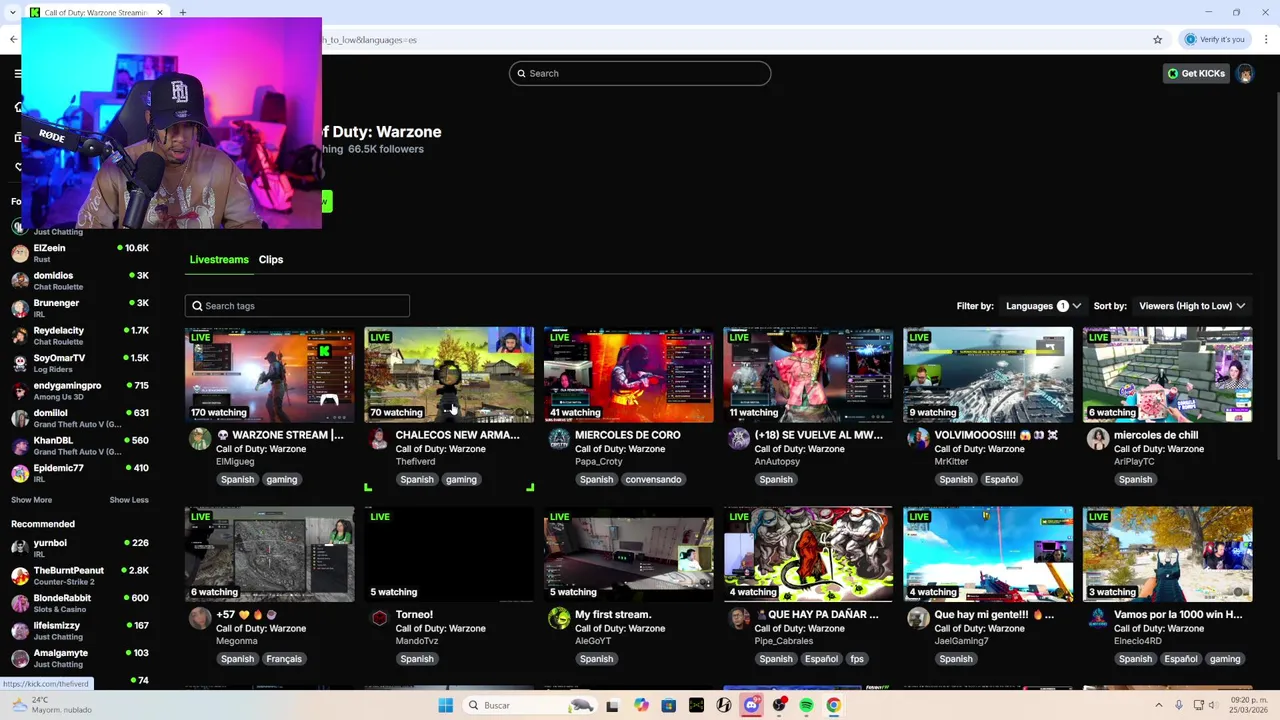Focus the Search tags field
Viewport: 1280px width, 720px height.
297,306
